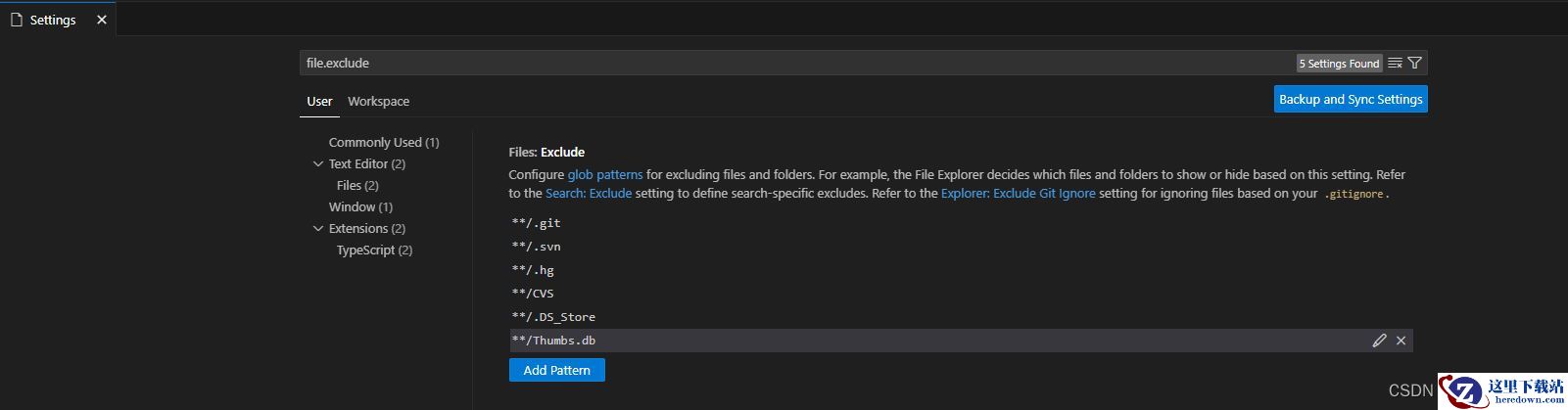Screen dimensions: 1568x410
Task: Select Commonly Used (1) in the tree
Action: click(384, 143)
